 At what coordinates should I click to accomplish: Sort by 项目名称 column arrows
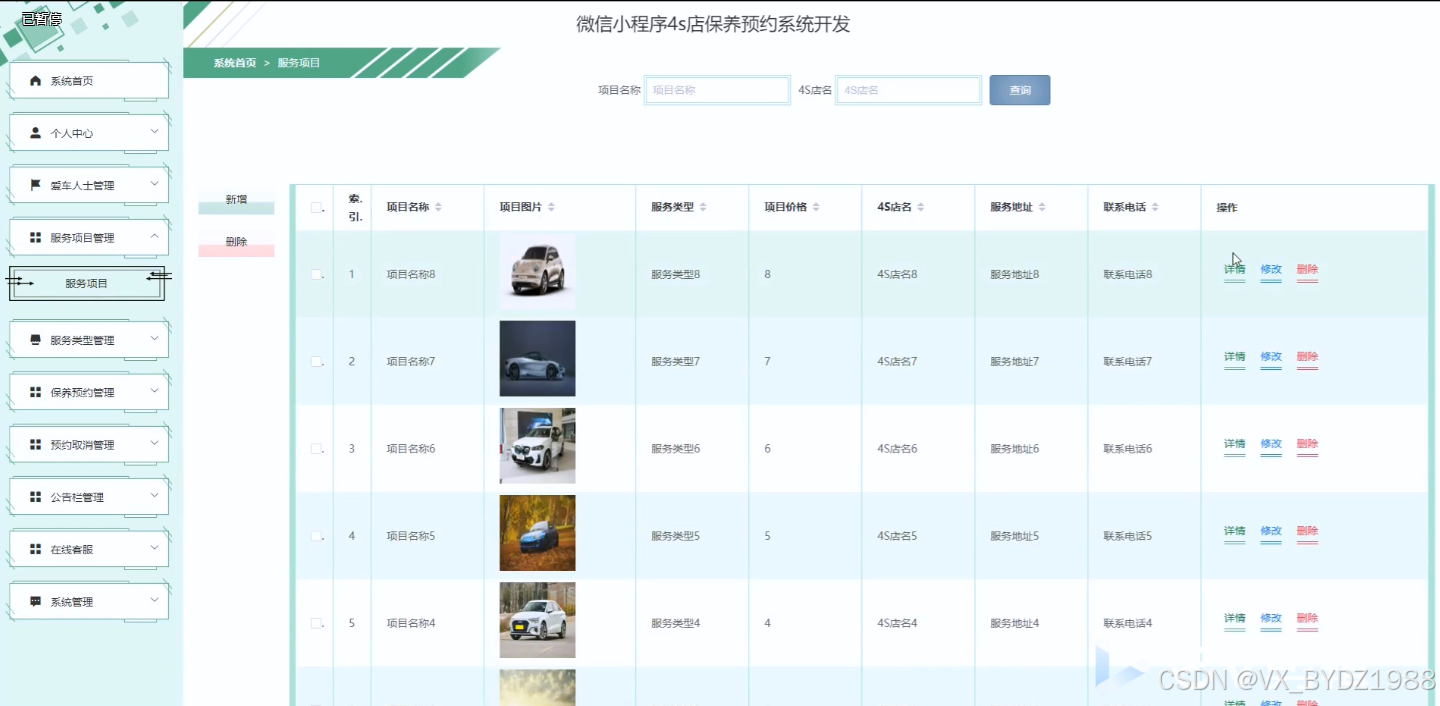coord(438,207)
